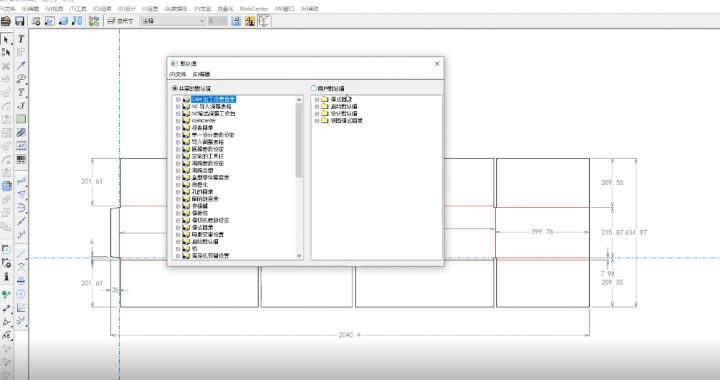
Task: Click the Save floppy disk icon
Action: [19, 21]
